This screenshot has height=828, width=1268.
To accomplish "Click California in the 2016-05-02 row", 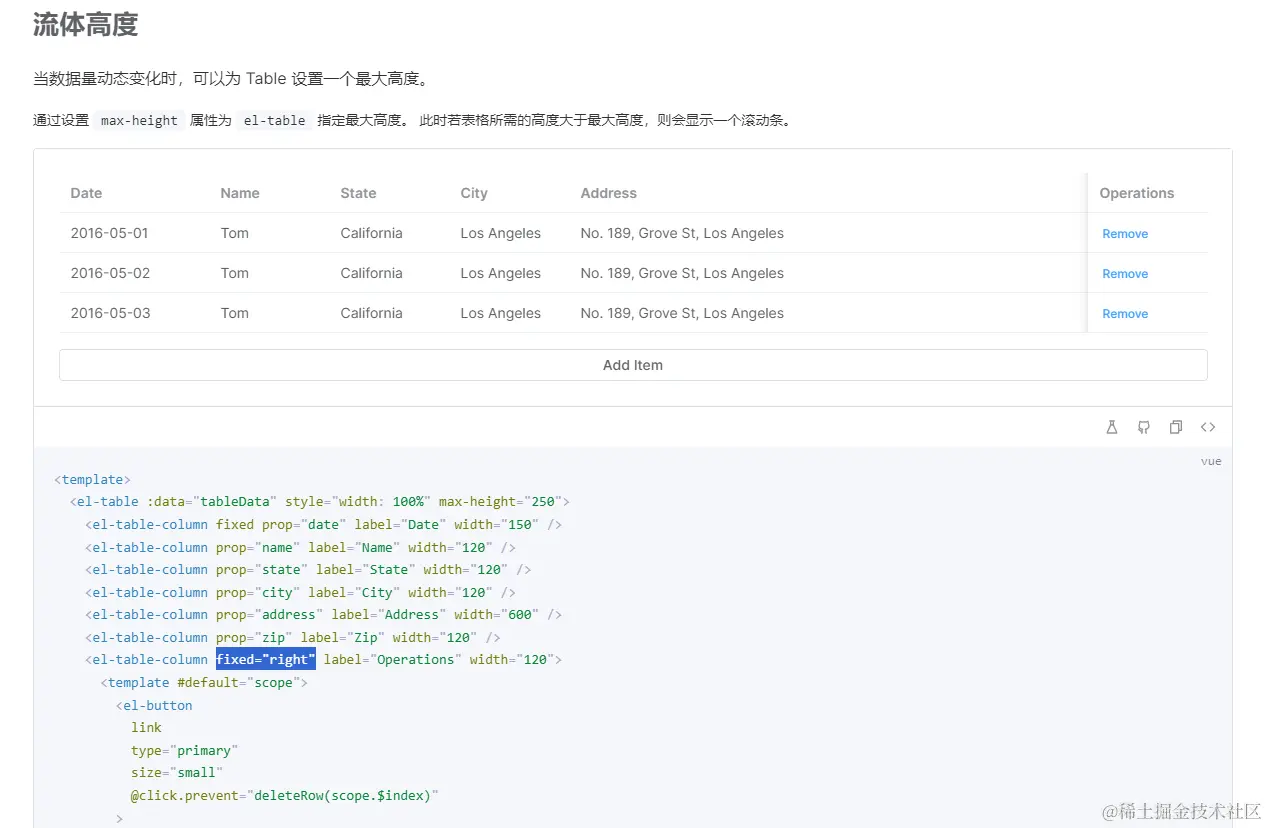I will point(371,273).
